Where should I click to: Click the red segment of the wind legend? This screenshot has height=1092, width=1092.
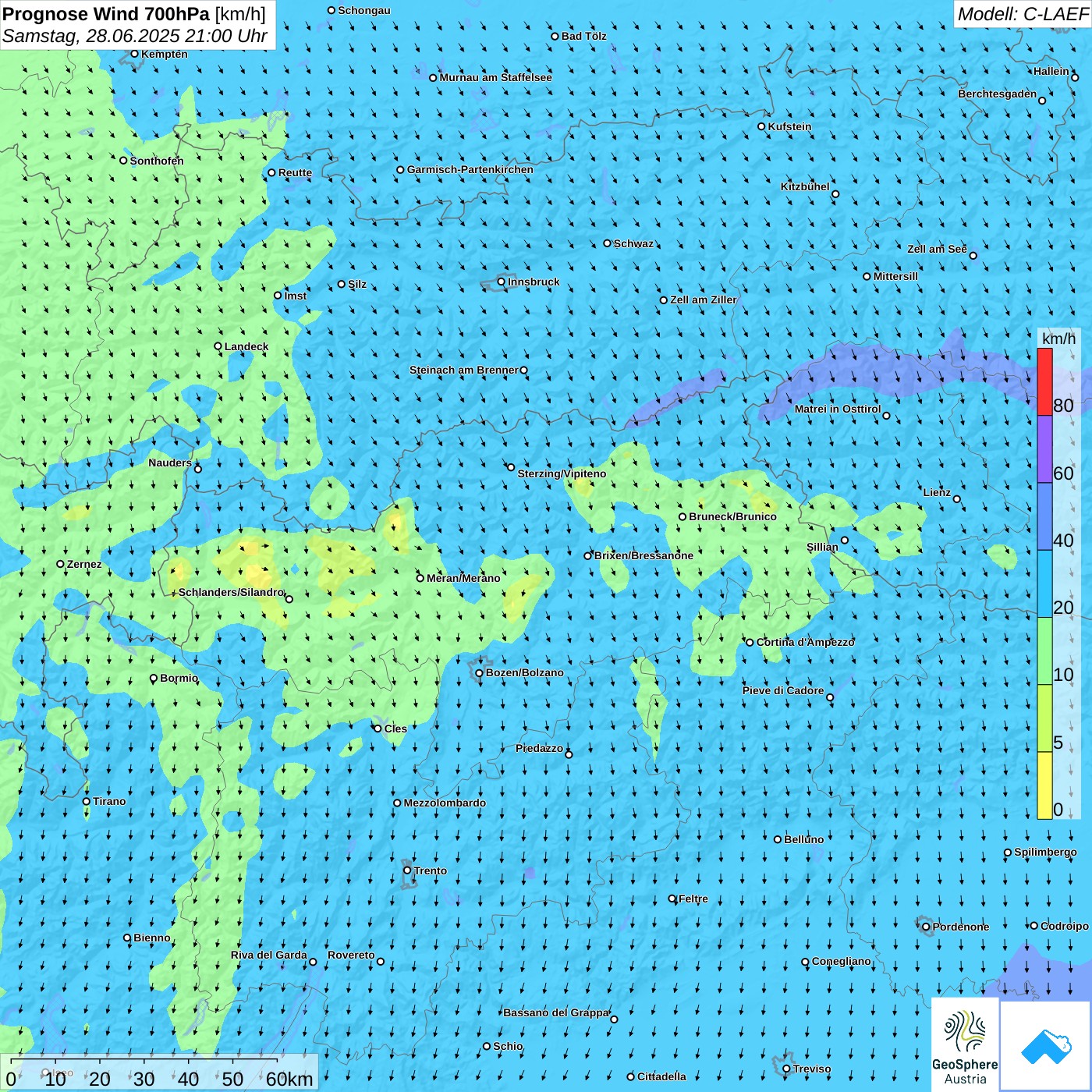click(x=1044, y=381)
